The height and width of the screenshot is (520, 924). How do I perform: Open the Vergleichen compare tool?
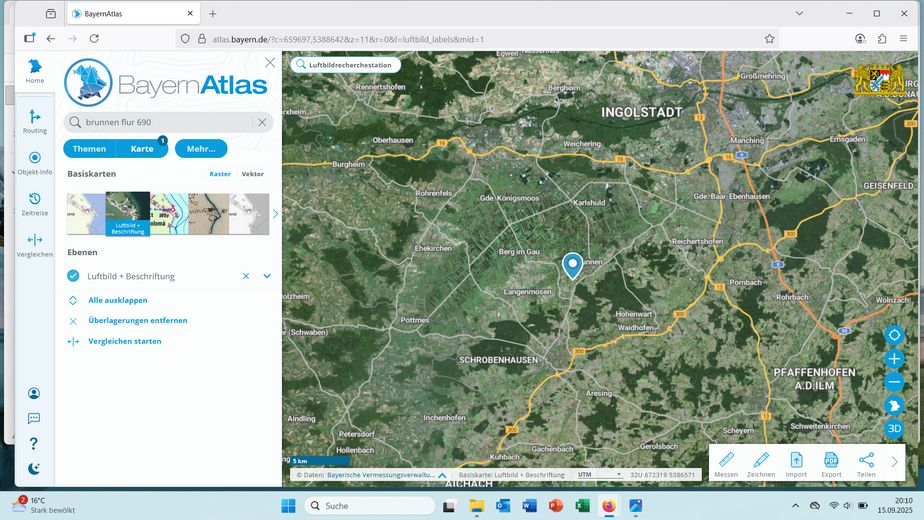[35, 245]
